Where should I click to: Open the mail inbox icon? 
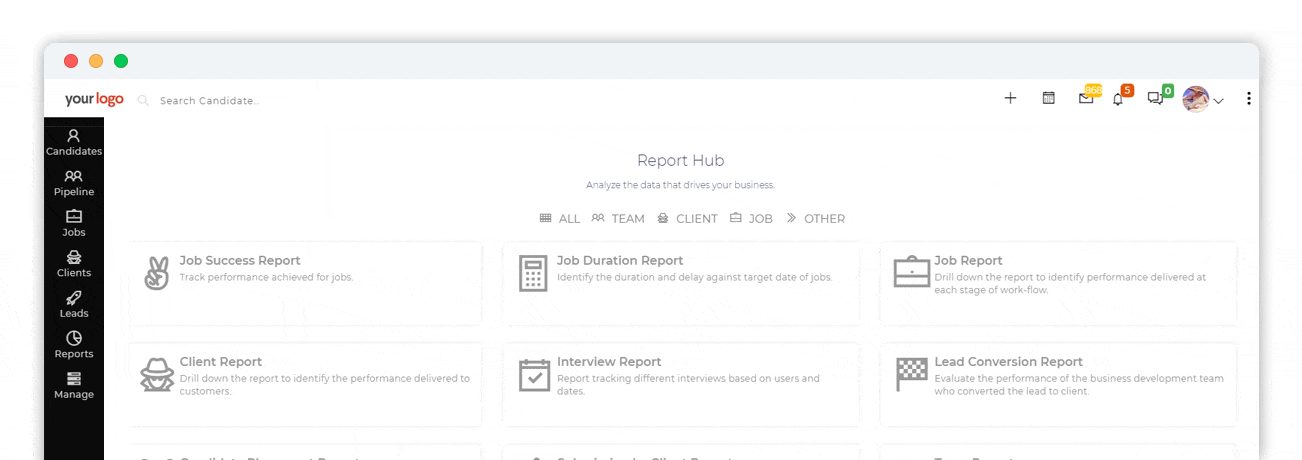pyautogui.click(x=1086, y=99)
